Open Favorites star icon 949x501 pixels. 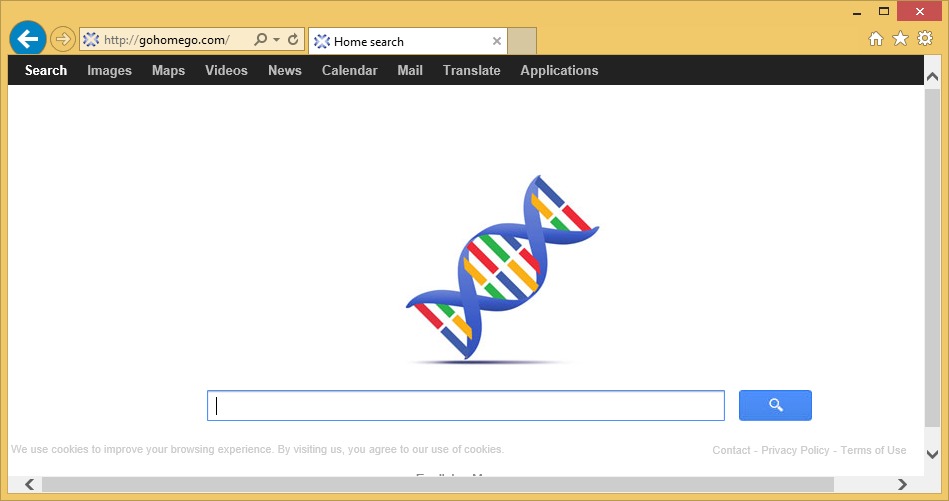coord(901,39)
